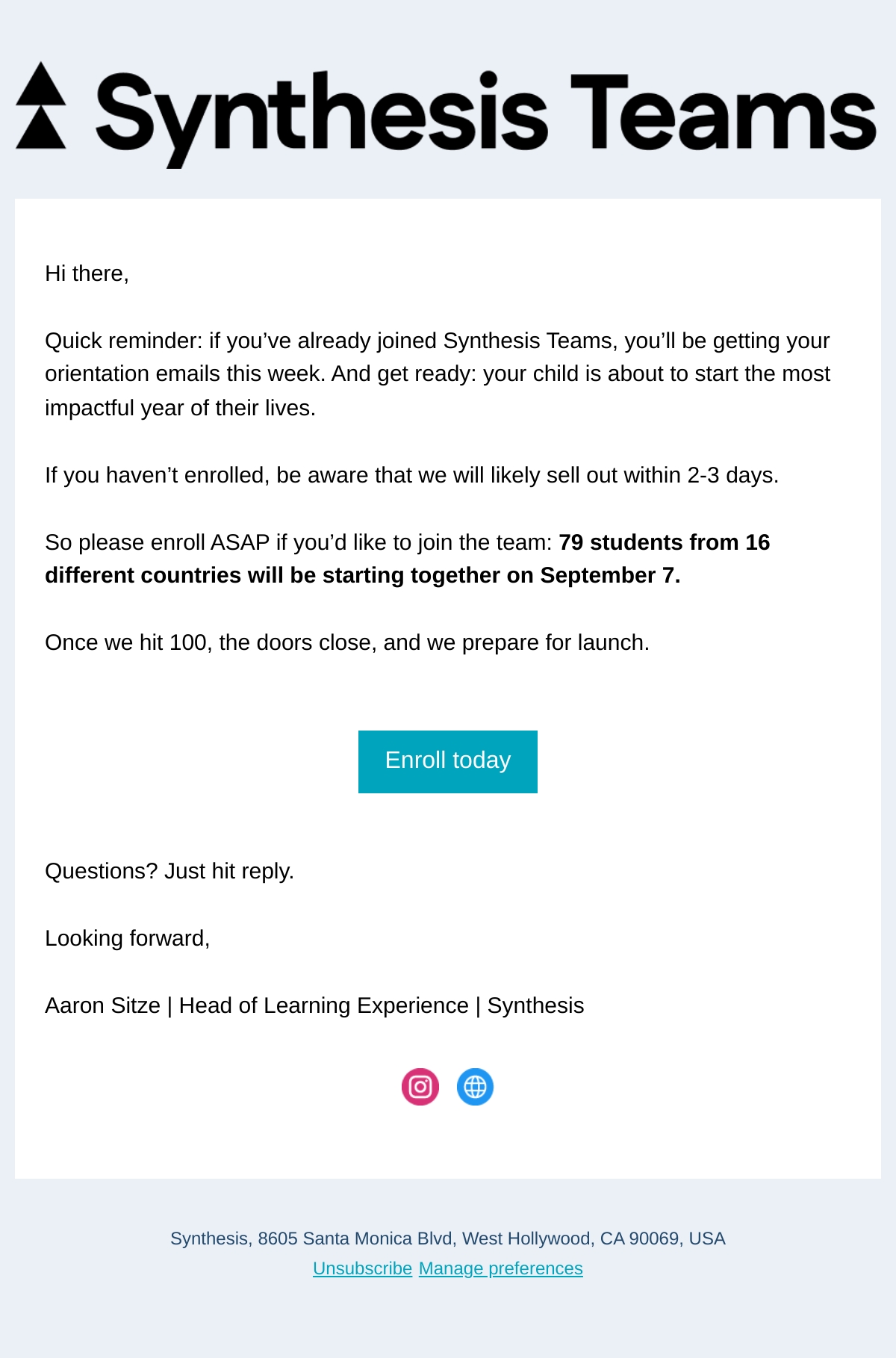Click 'impactful year of their lives' line

click(x=181, y=408)
